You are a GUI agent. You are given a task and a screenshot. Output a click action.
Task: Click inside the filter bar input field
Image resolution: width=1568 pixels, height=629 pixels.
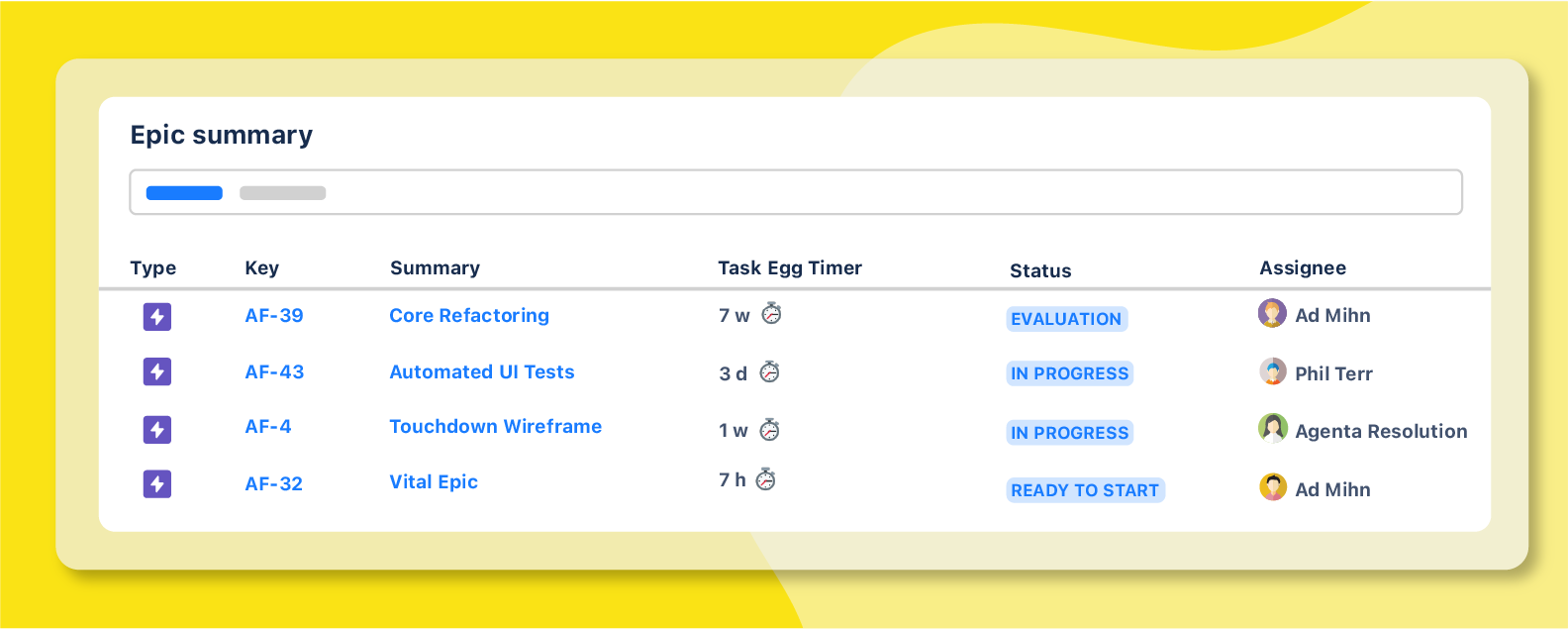coord(796,192)
